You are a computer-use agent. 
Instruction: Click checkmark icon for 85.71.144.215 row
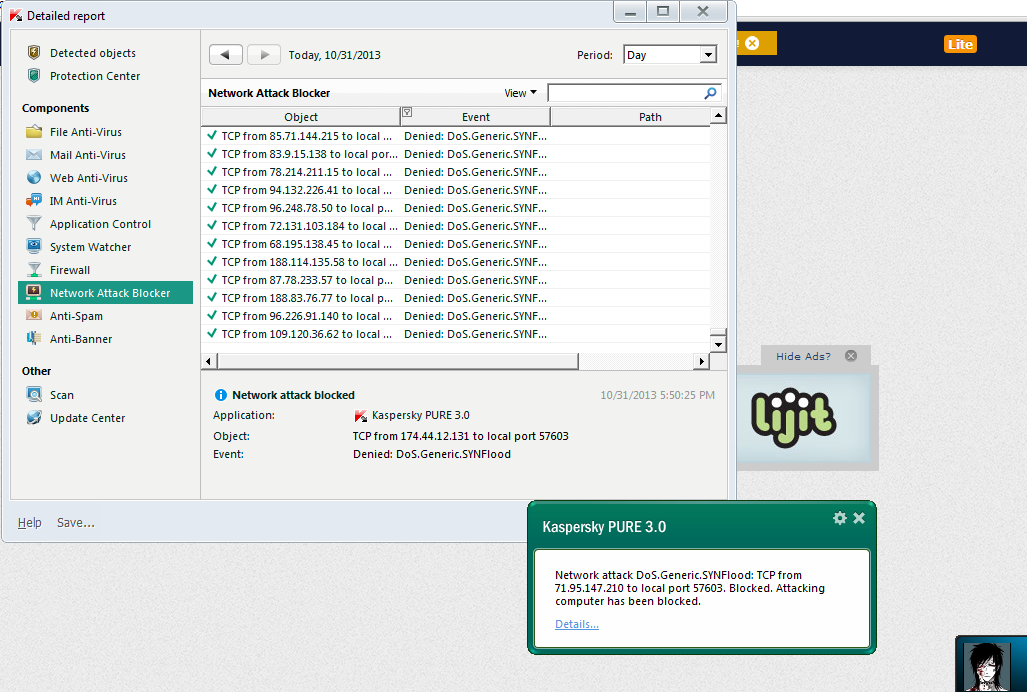coord(212,136)
